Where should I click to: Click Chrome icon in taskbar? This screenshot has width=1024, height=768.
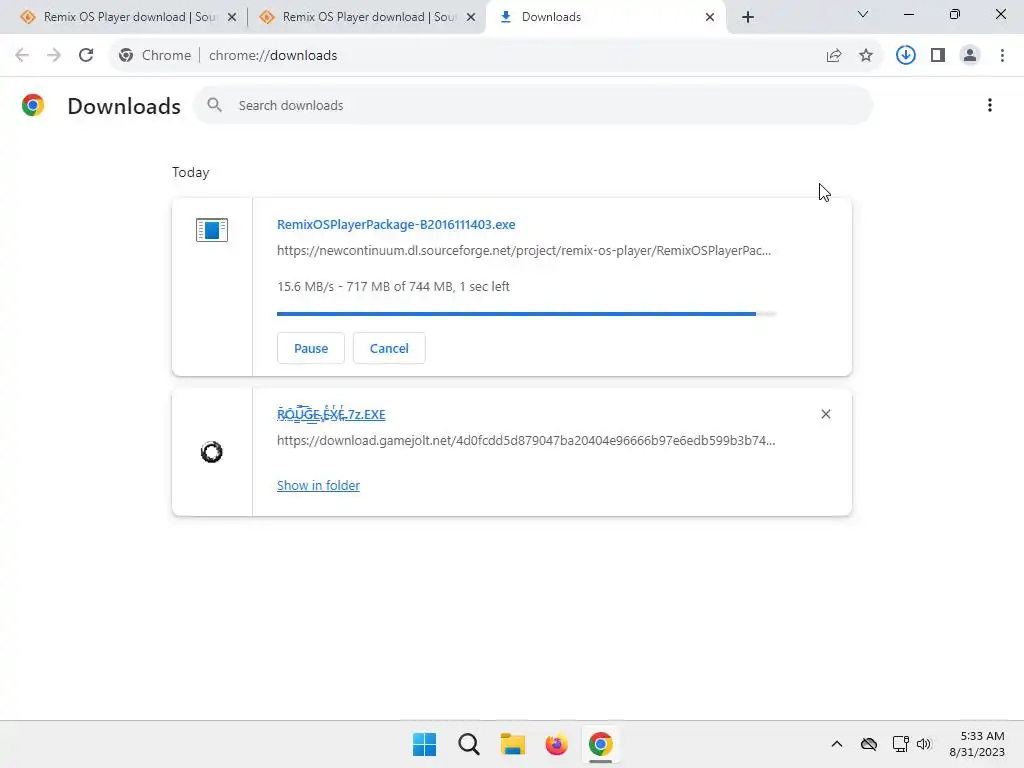point(601,744)
